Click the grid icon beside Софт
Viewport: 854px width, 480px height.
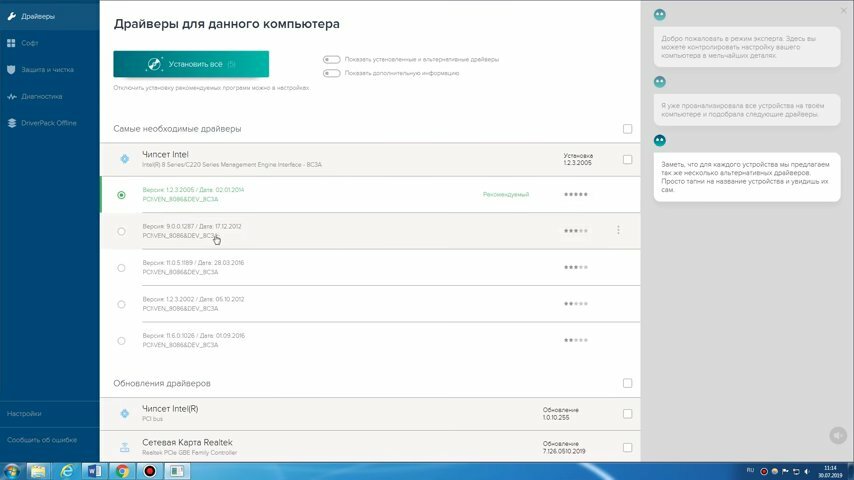11,42
